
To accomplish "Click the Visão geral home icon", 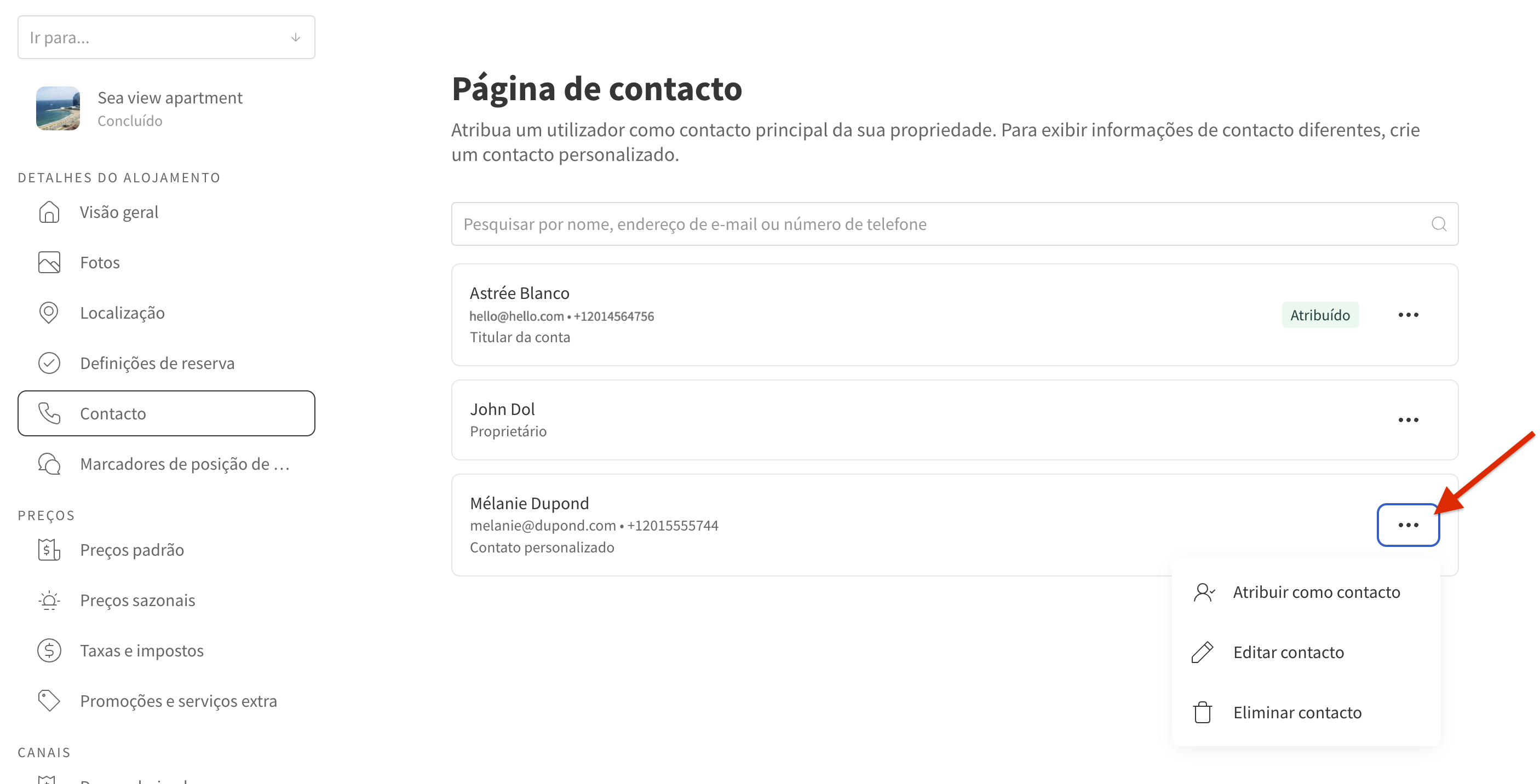I will click(x=49, y=212).
